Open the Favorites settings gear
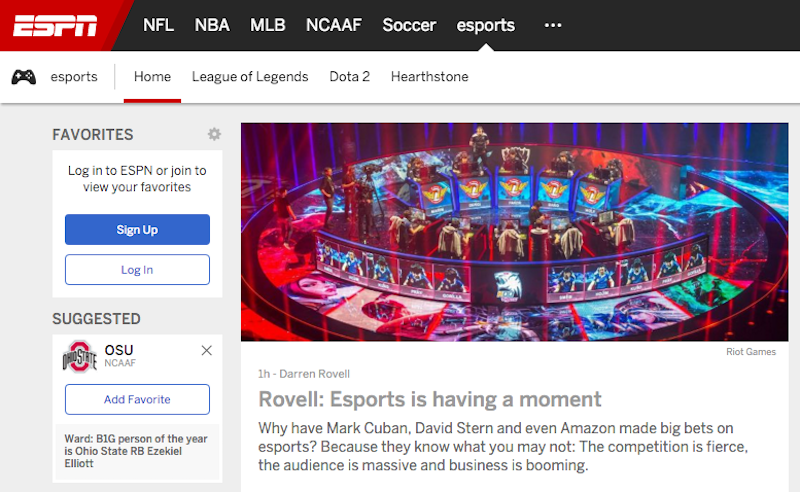The image size is (800, 492). [x=214, y=135]
